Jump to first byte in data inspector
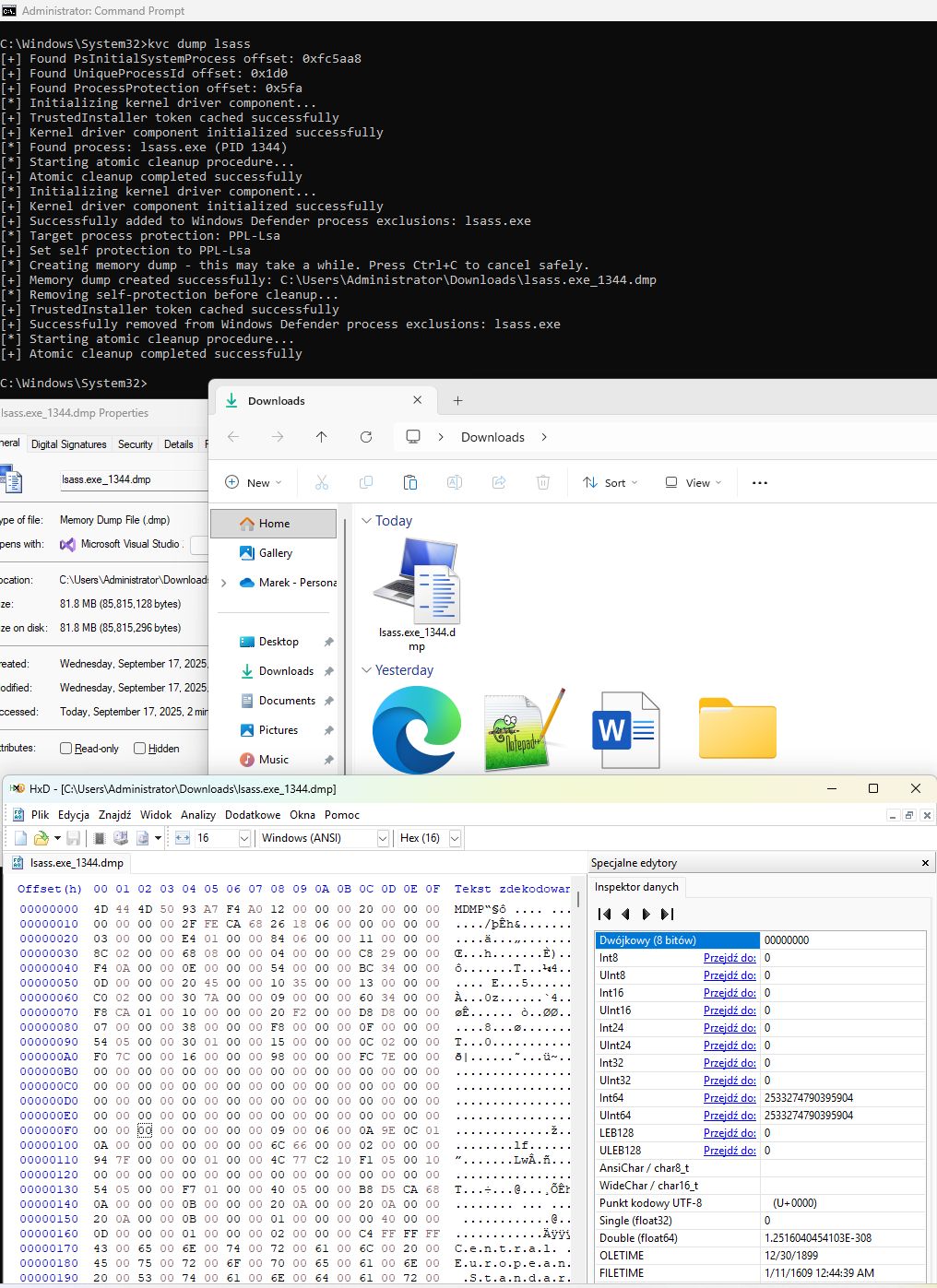The width and height of the screenshot is (937, 1288). [604, 914]
